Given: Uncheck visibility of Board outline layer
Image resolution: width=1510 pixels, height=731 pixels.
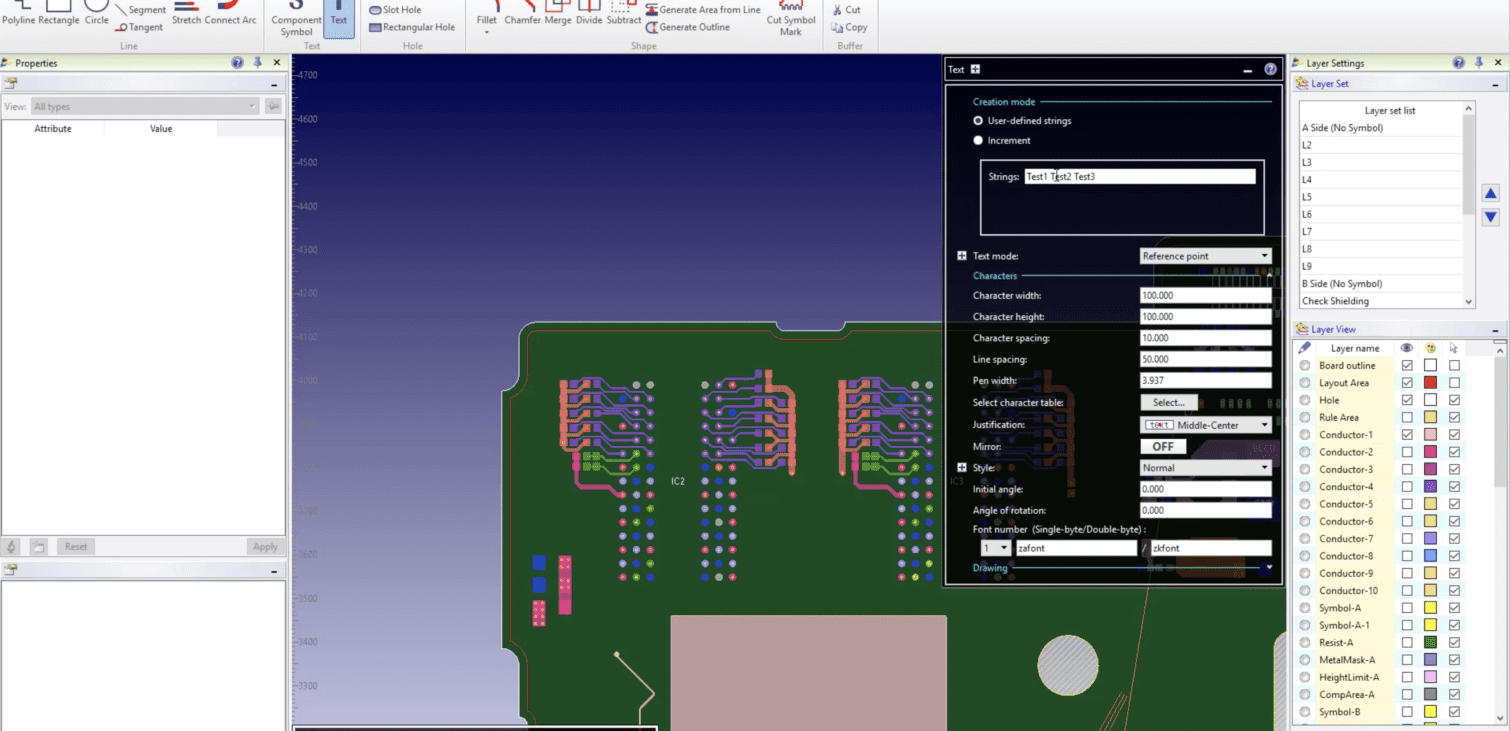Looking at the screenshot, I should coord(1407,366).
